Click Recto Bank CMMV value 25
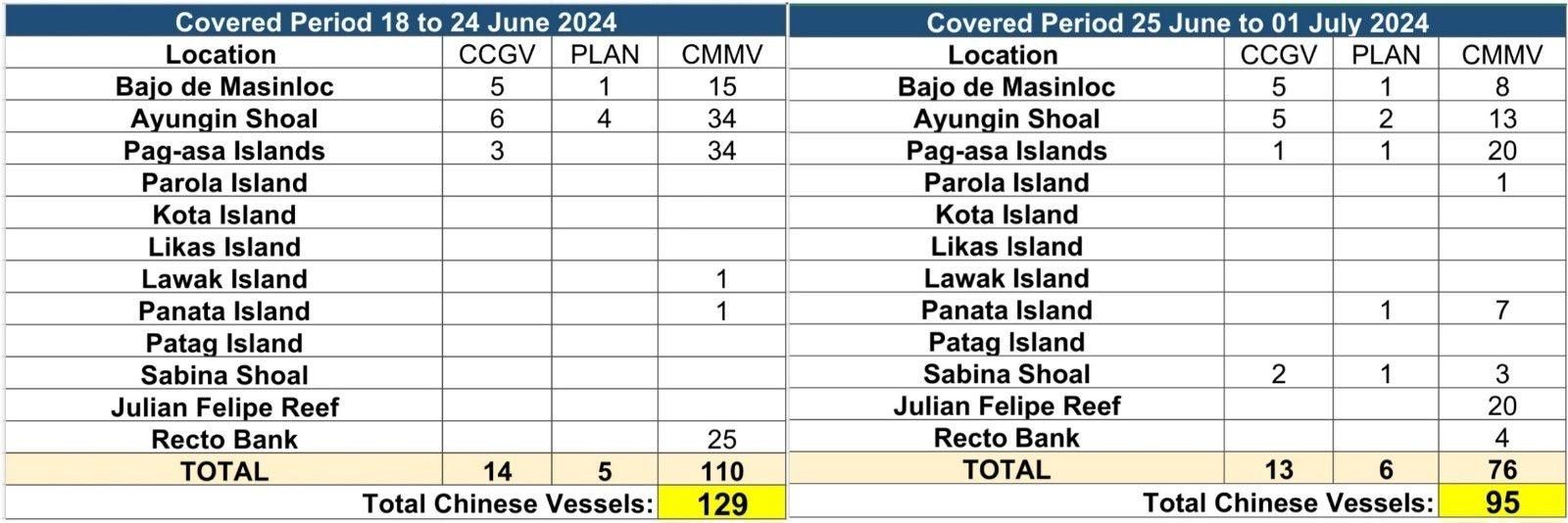The image size is (1568, 523). (x=721, y=439)
